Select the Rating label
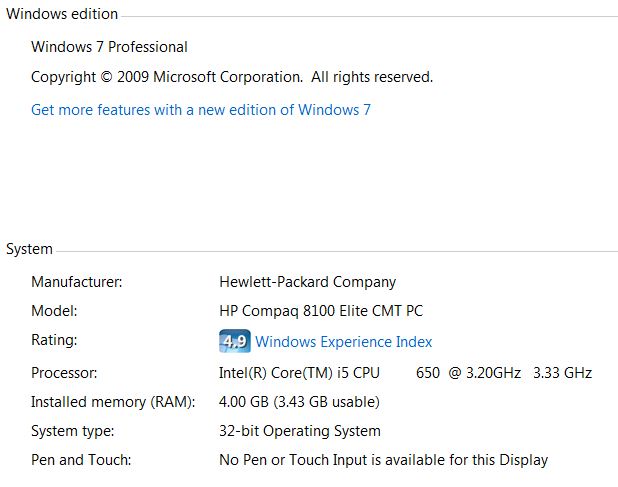 coord(54,341)
